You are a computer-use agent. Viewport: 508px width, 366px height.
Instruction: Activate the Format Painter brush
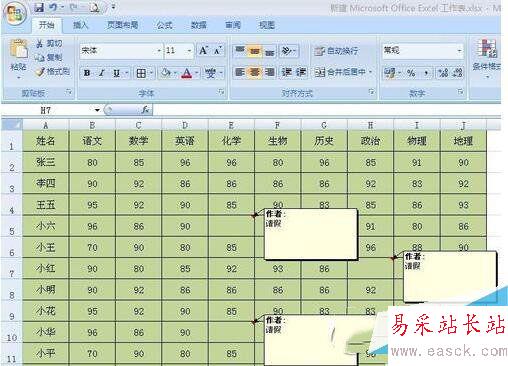tap(53, 71)
